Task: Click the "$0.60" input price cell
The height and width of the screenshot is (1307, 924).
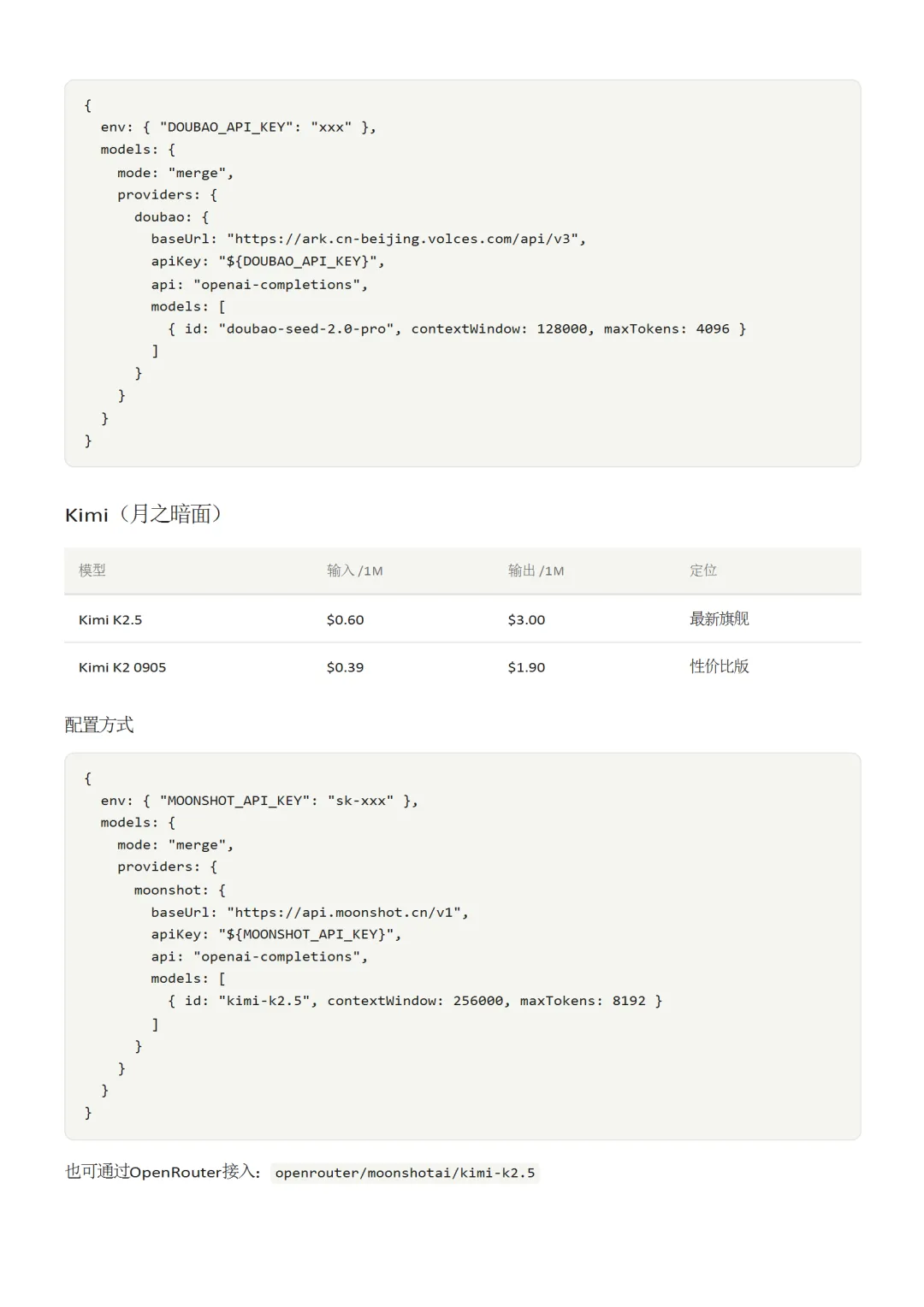Action: (345, 619)
